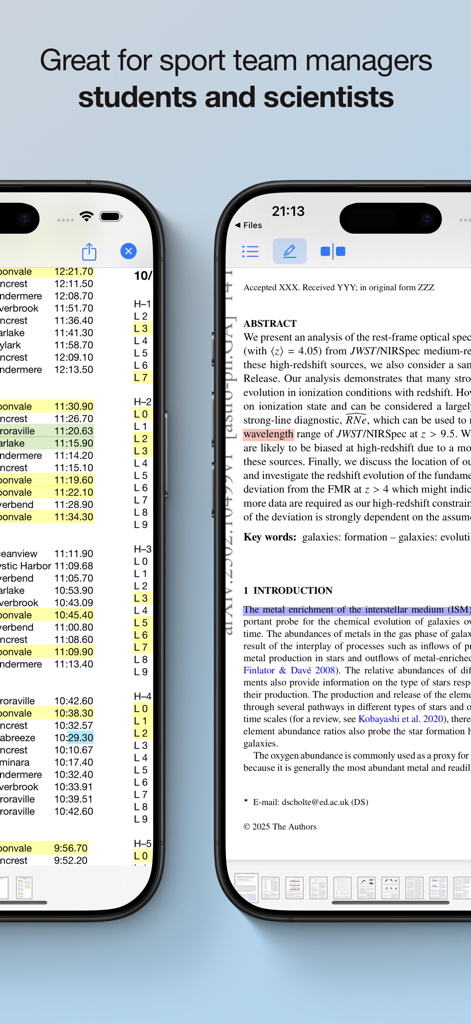Tap the green highlighted time 11:15.90
This screenshot has height=1024, width=471.
tap(74, 443)
